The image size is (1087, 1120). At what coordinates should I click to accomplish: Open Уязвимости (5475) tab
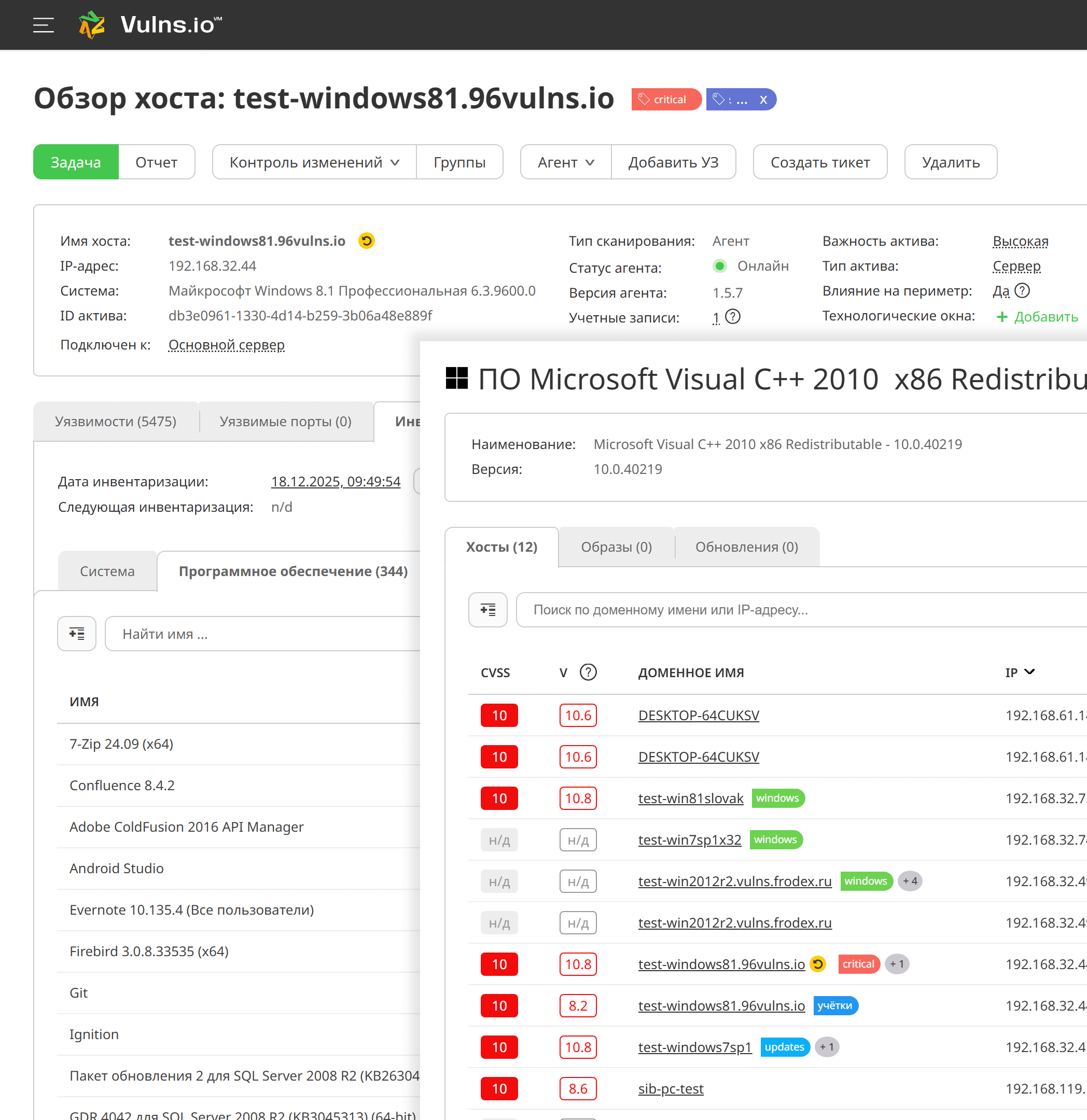116,421
